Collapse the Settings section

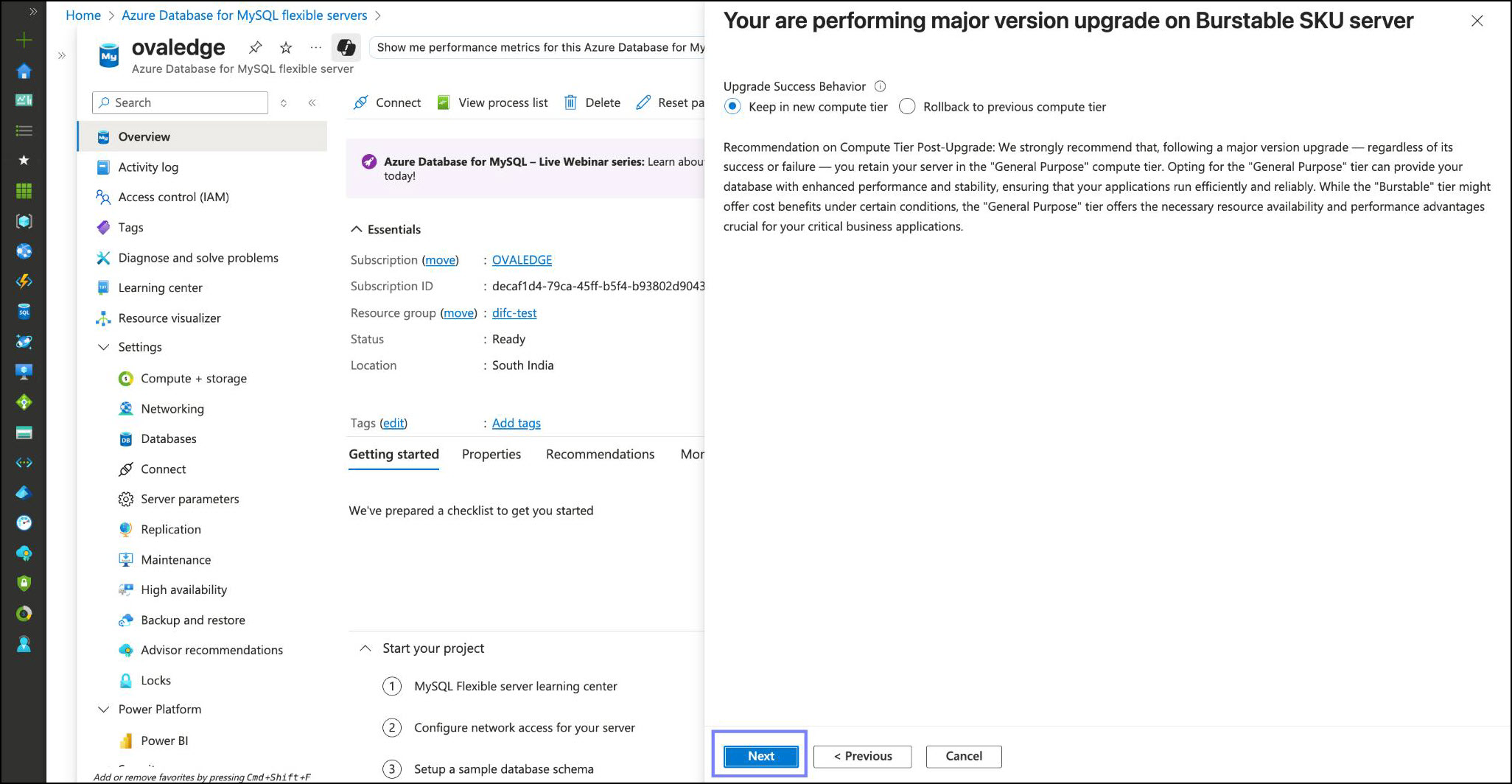click(103, 347)
